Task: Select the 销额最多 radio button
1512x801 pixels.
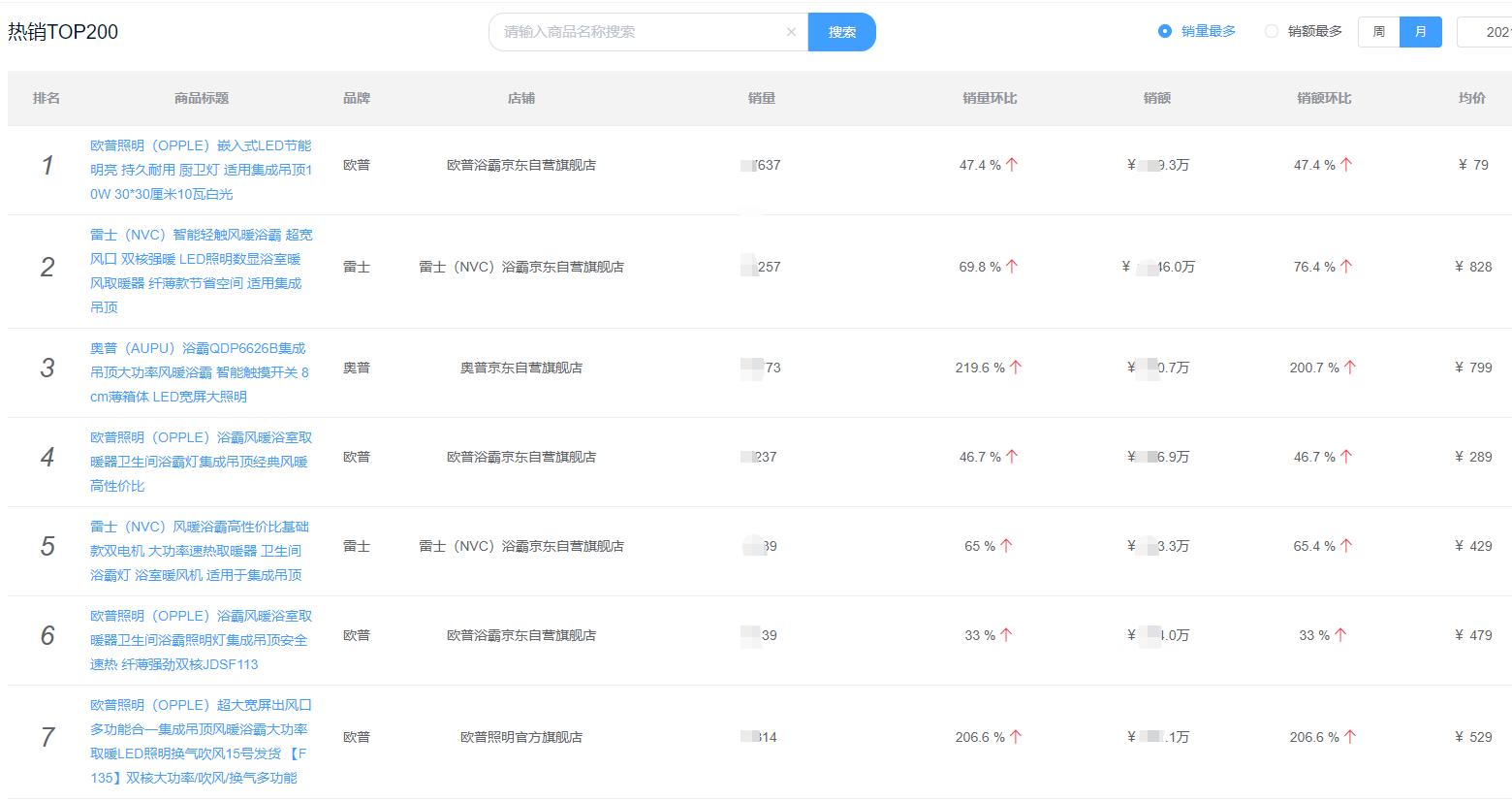Action: 1271,31
